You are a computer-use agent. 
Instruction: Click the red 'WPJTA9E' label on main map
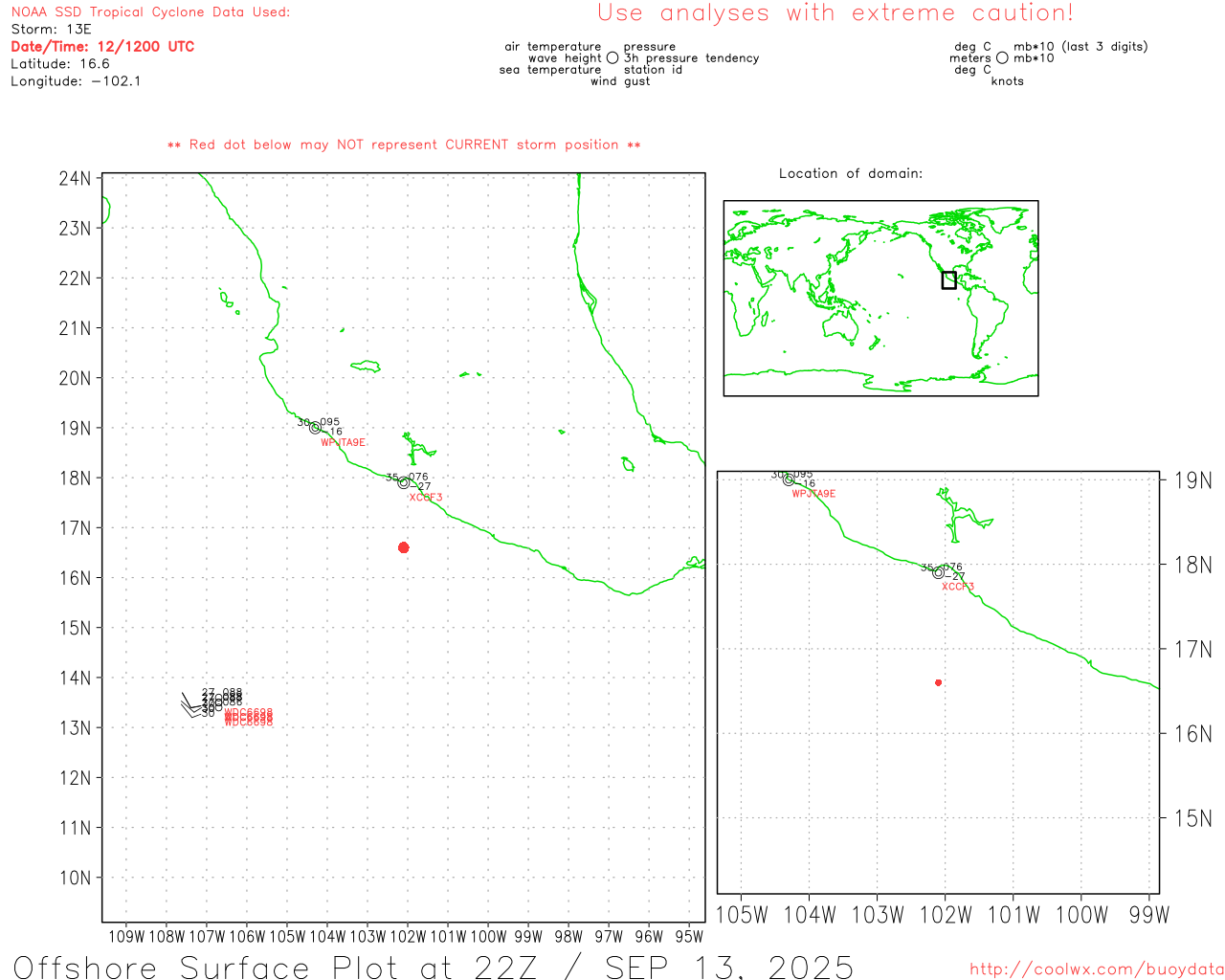343,443
